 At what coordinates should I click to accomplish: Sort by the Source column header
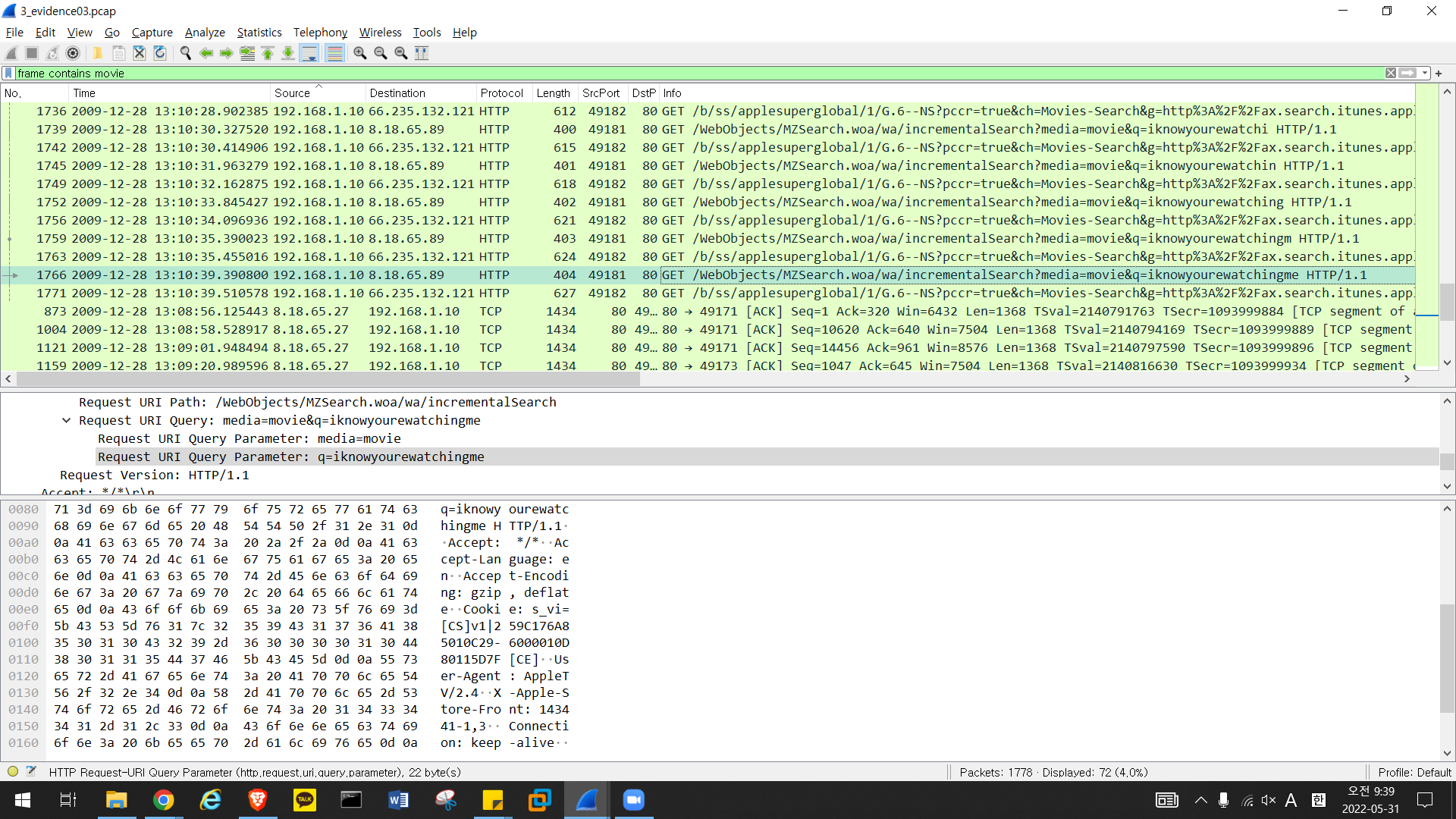click(x=293, y=93)
